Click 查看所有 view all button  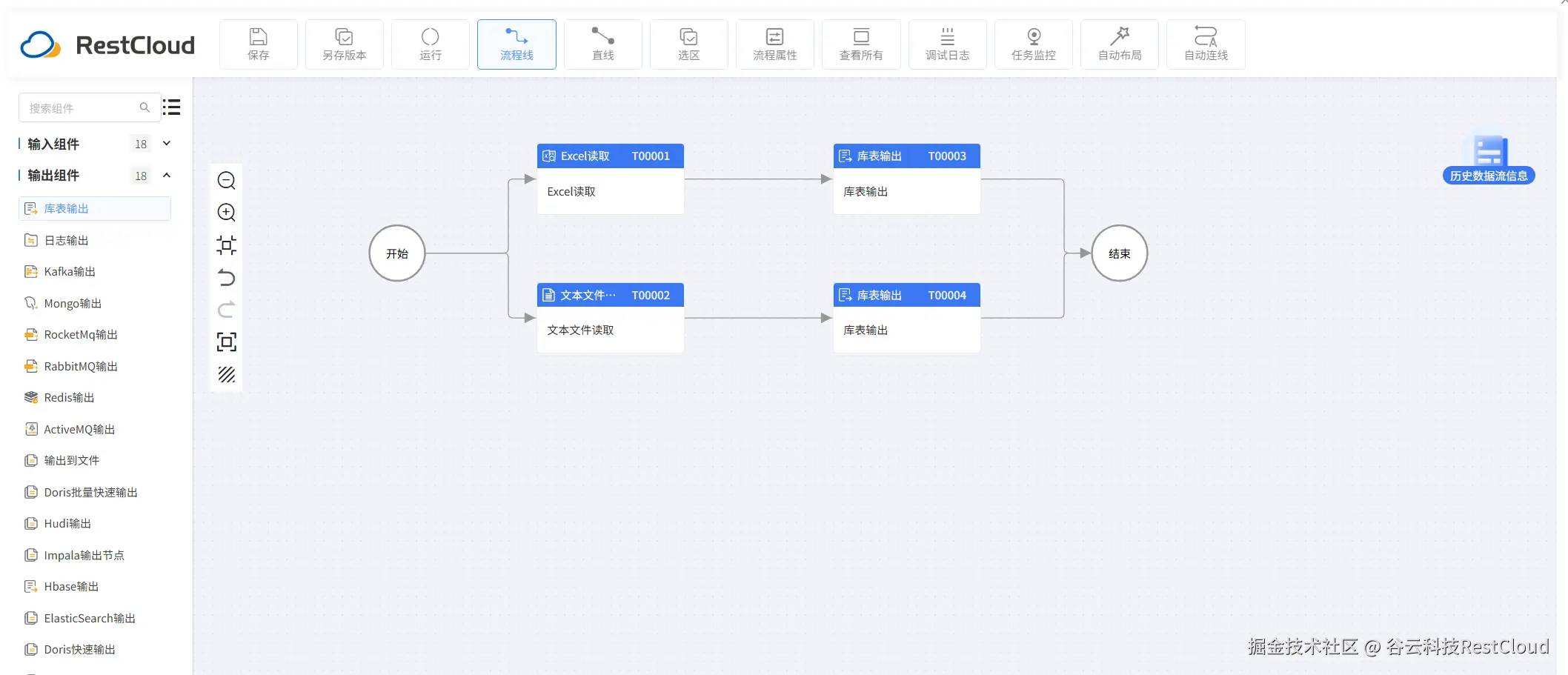click(861, 44)
